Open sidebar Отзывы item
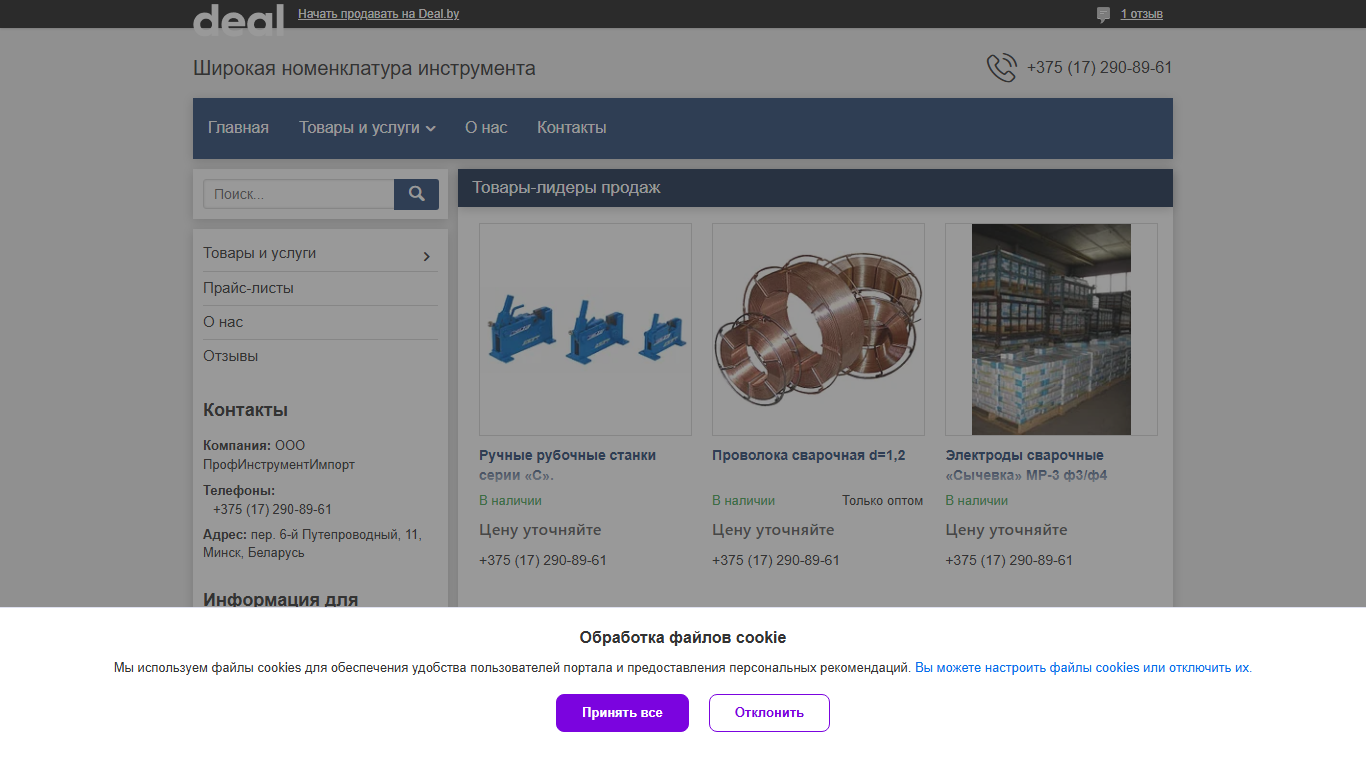 [x=230, y=356]
